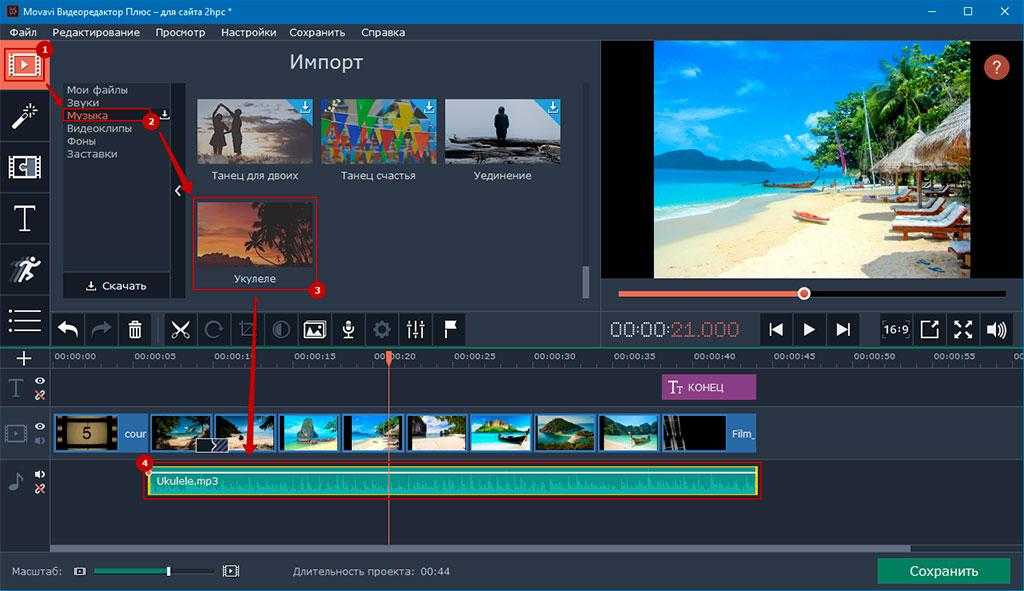The image size is (1024, 591).
Task: Open the Редактирование menu
Action: (96, 32)
